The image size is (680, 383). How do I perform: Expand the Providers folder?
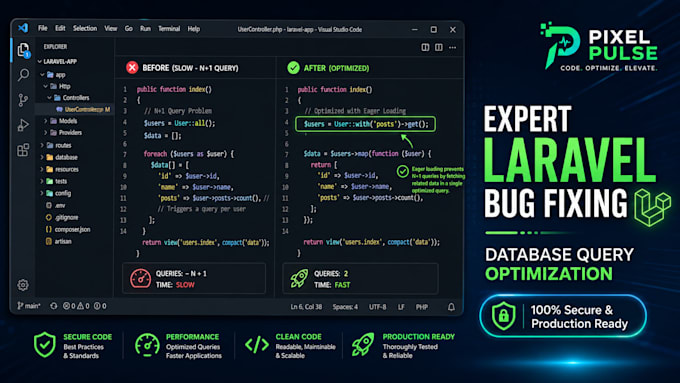coord(46,133)
